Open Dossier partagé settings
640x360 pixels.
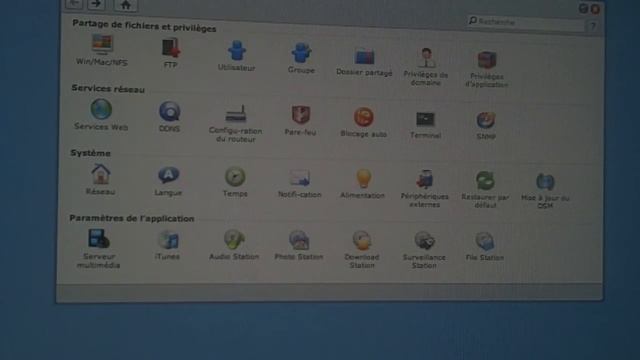point(364,61)
